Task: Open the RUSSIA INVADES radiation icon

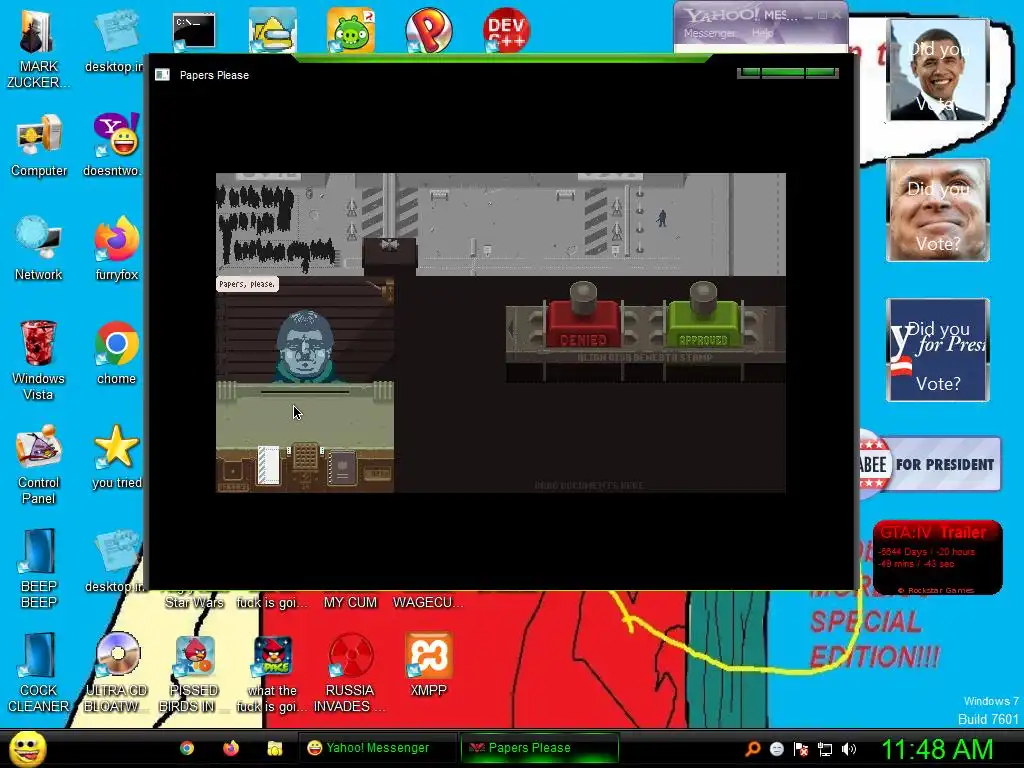Action: 350,673
